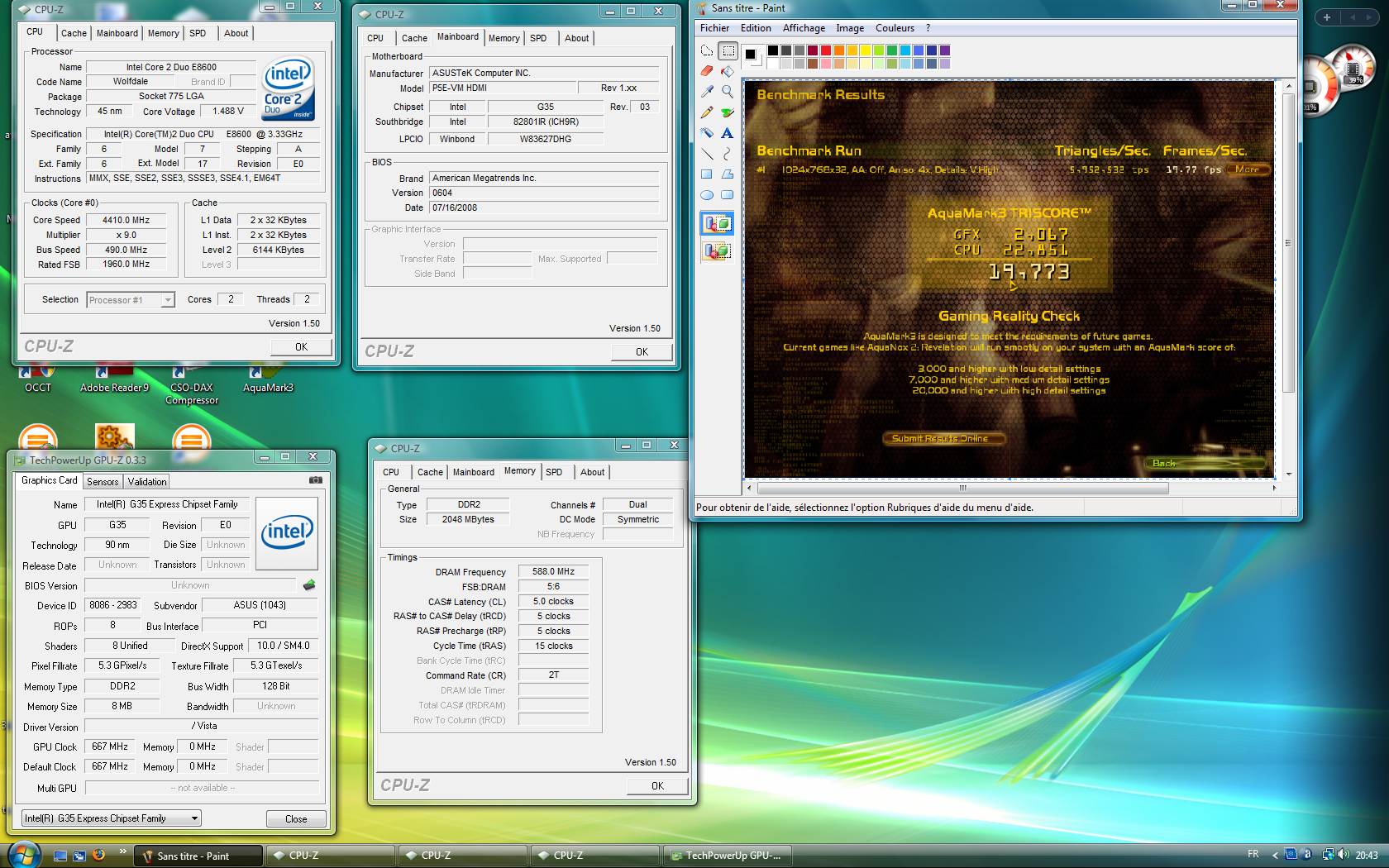Screen dimensions: 1389x868
Task: Open Cache tab in CPU-Z processor window
Action: click(x=74, y=33)
